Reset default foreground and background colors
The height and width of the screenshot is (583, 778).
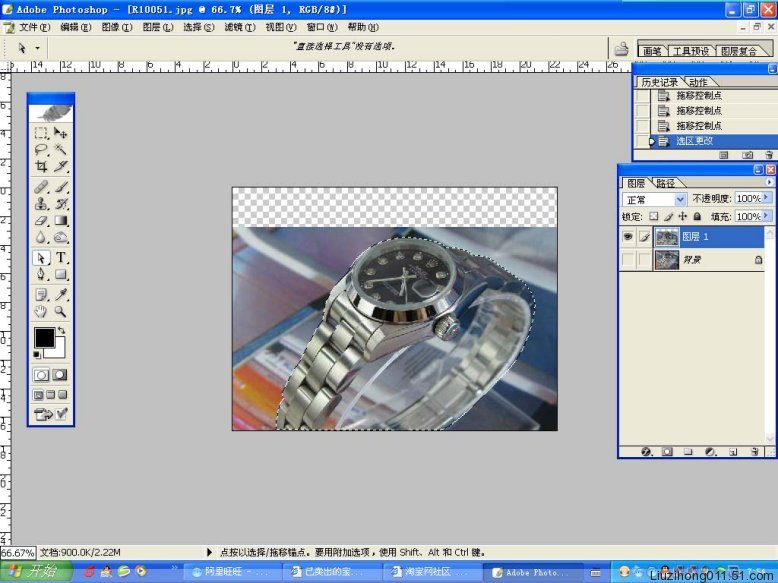37,354
